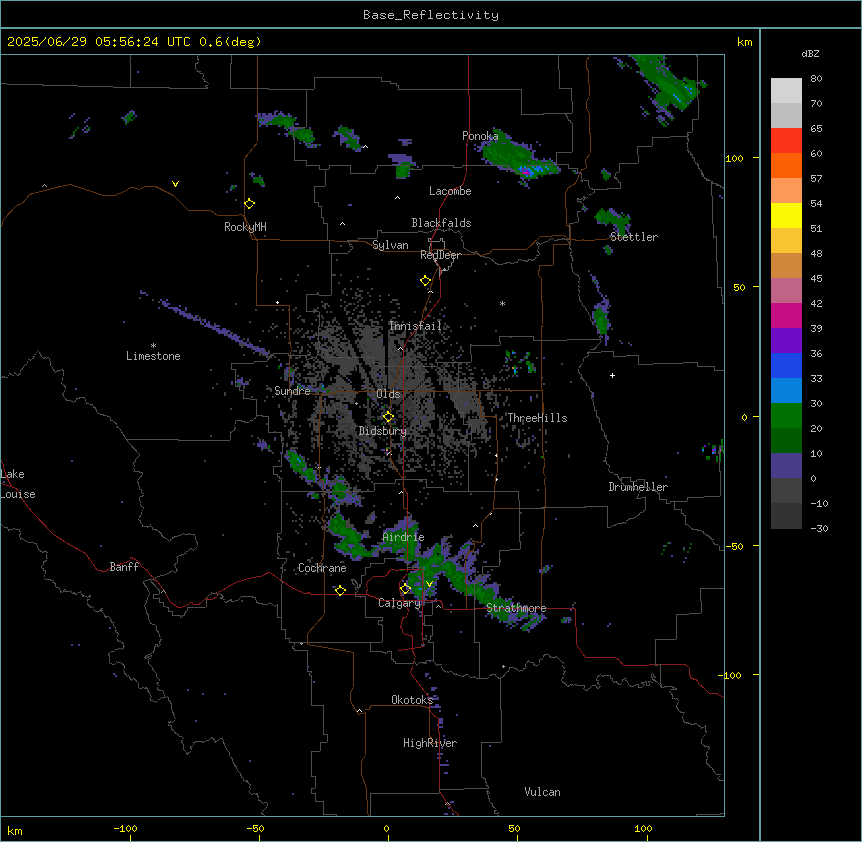This screenshot has width=862, height=842.
Task: Click the Strathmore label
Action: (x=516, y=608)
